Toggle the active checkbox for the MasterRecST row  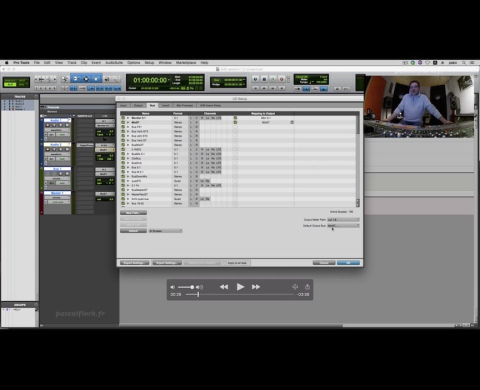123,194
